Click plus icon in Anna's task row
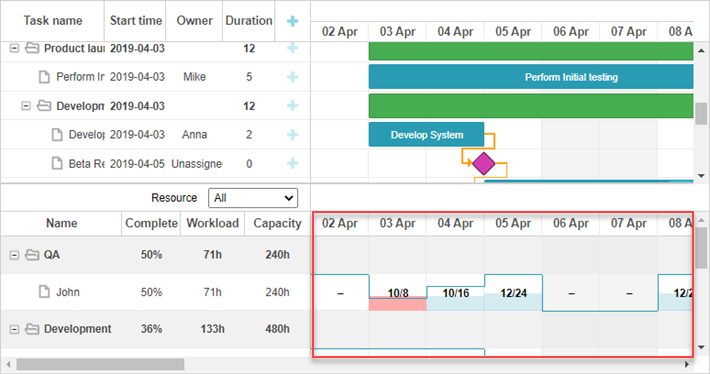This screenshot has height=374, width=710. pos(293,134)
